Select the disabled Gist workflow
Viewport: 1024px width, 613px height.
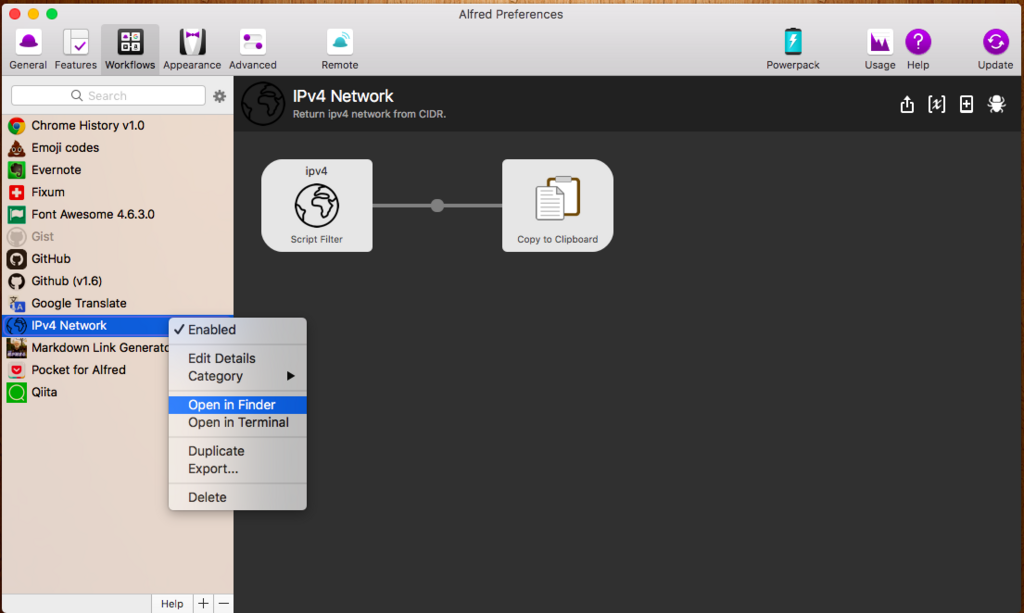pos(118,236)
